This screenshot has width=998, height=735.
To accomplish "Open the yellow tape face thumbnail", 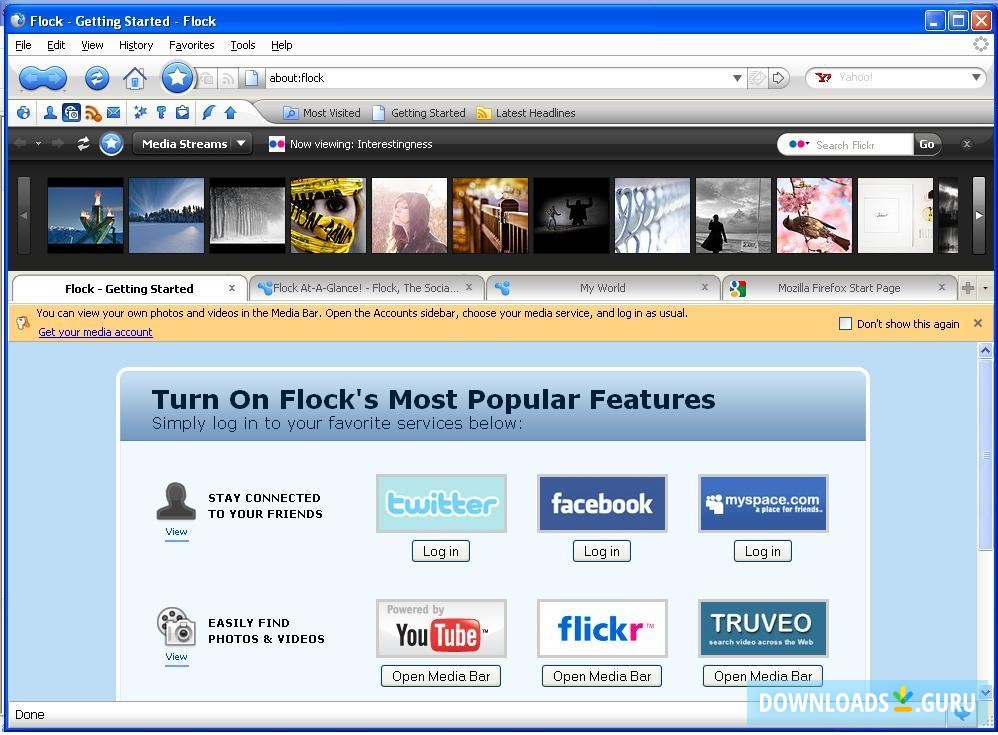I will click(328, 216).
